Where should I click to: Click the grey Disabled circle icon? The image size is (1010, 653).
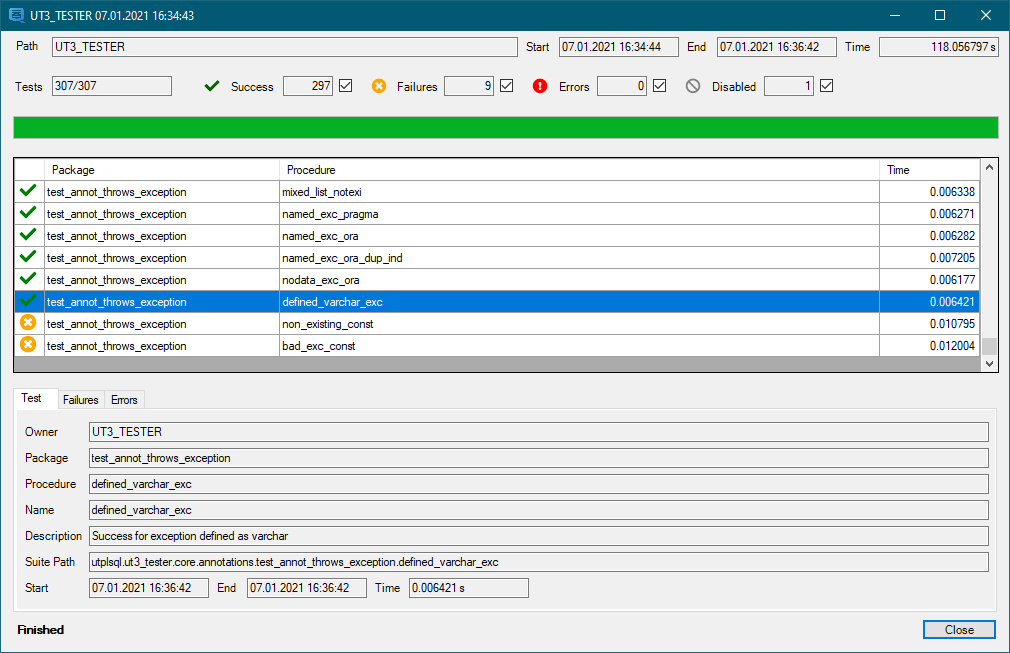[x=693, y=86]
